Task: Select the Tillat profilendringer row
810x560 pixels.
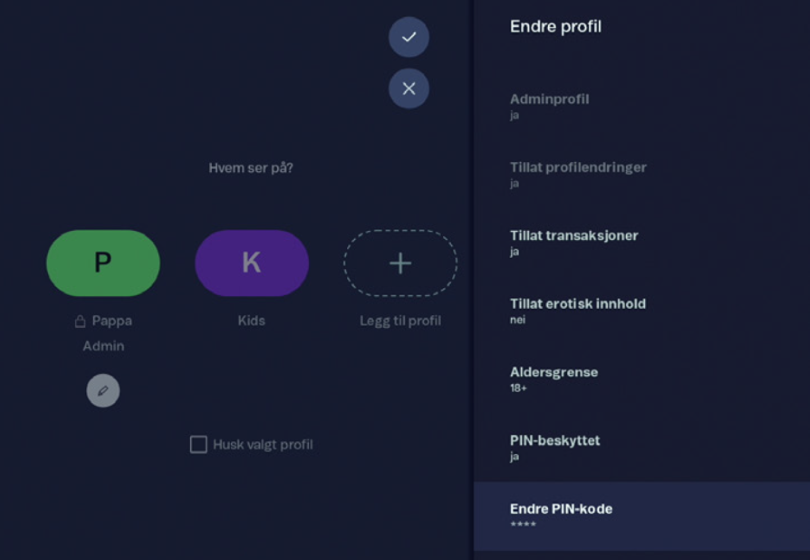Action: pyautogui.click(x=642, y=175)
